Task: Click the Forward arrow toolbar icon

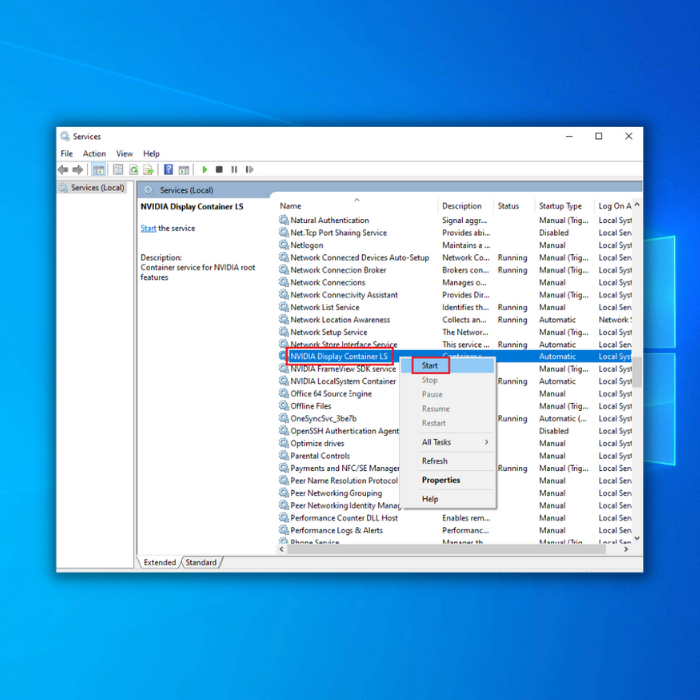Action: click(x=78, y=170)
